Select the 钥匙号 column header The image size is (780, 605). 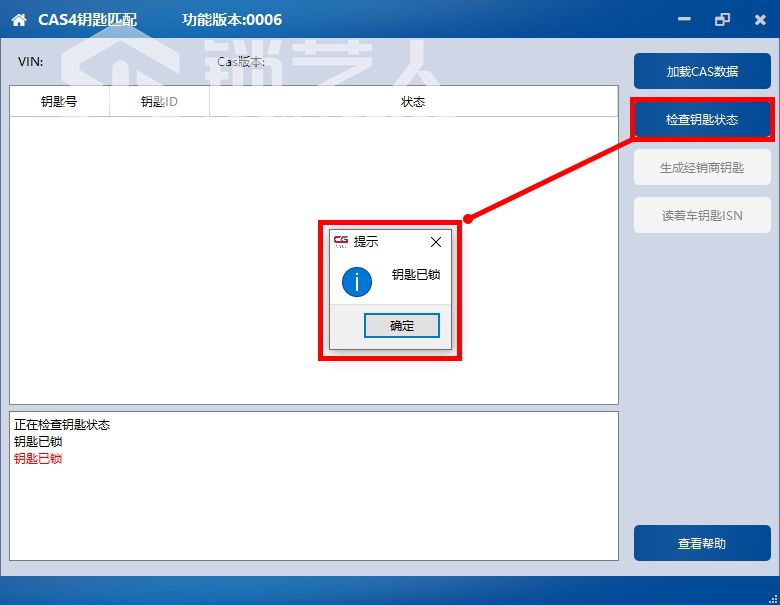(x=59, y=101)
